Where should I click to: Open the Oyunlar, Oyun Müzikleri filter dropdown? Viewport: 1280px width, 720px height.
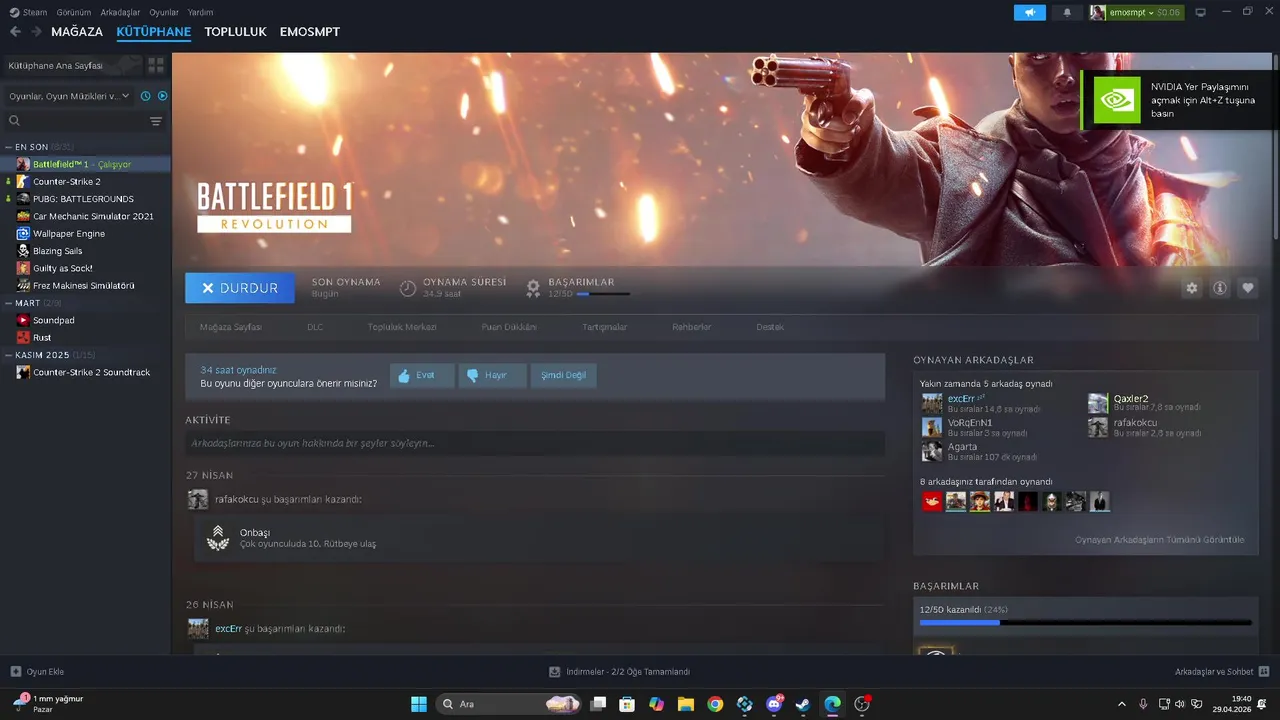click(x=69, y=96)
